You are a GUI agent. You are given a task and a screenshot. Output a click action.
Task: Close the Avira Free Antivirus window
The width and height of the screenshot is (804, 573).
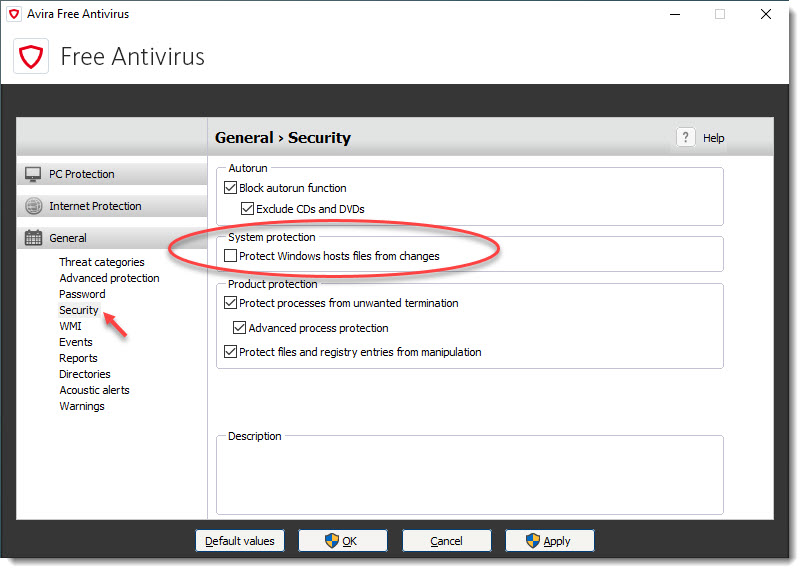766,14
